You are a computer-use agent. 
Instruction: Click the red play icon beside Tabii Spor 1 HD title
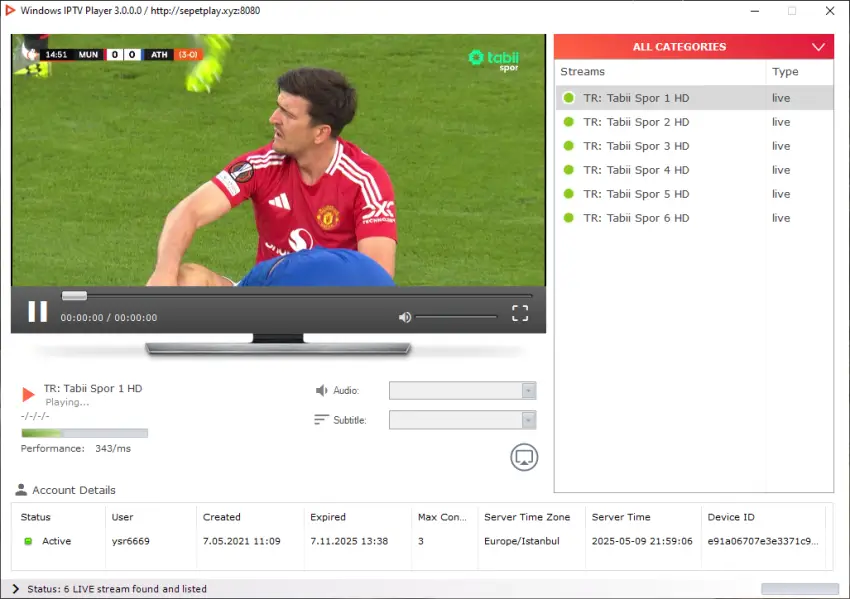click(28, 394)
